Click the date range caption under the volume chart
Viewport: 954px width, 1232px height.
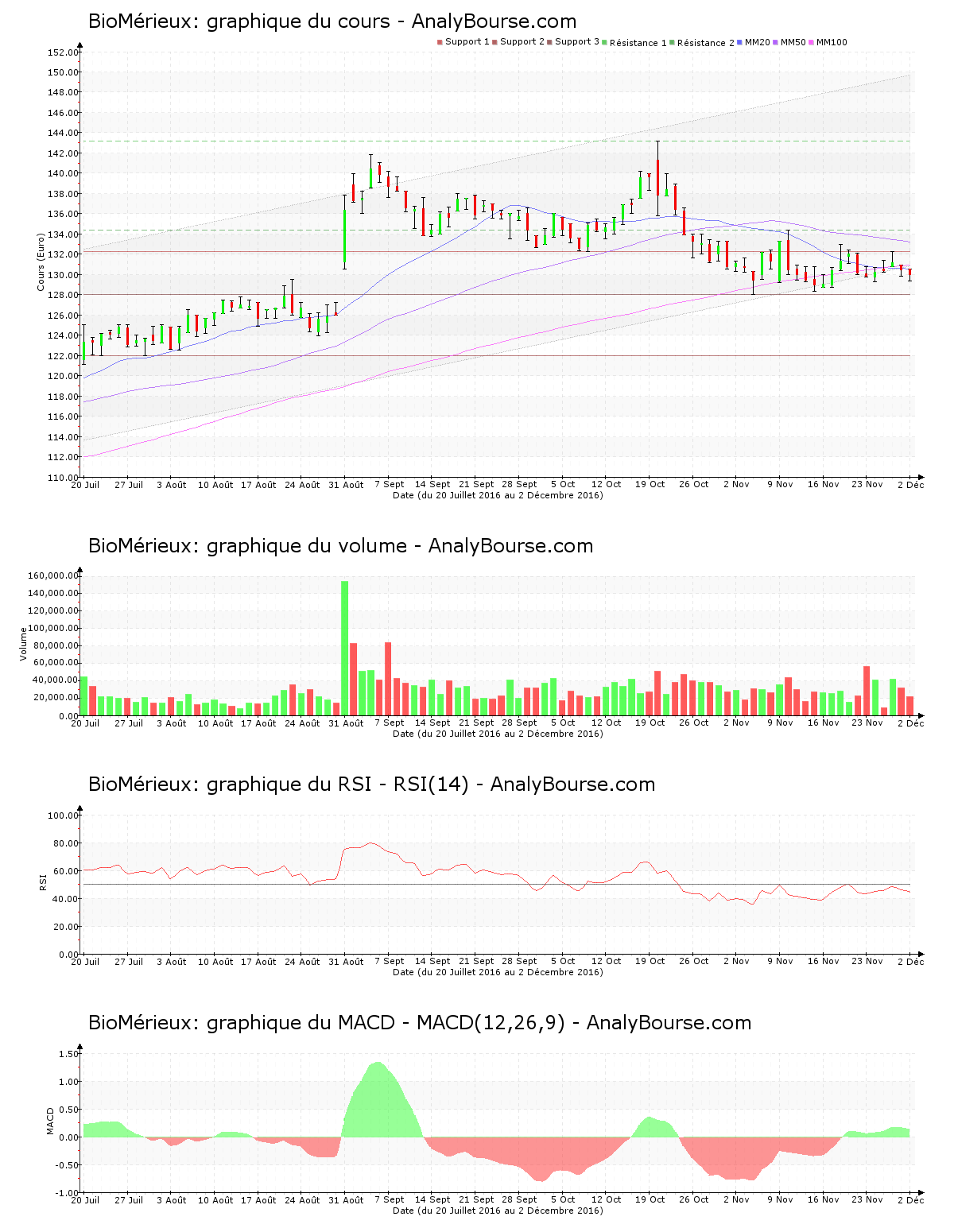(498, 734)
